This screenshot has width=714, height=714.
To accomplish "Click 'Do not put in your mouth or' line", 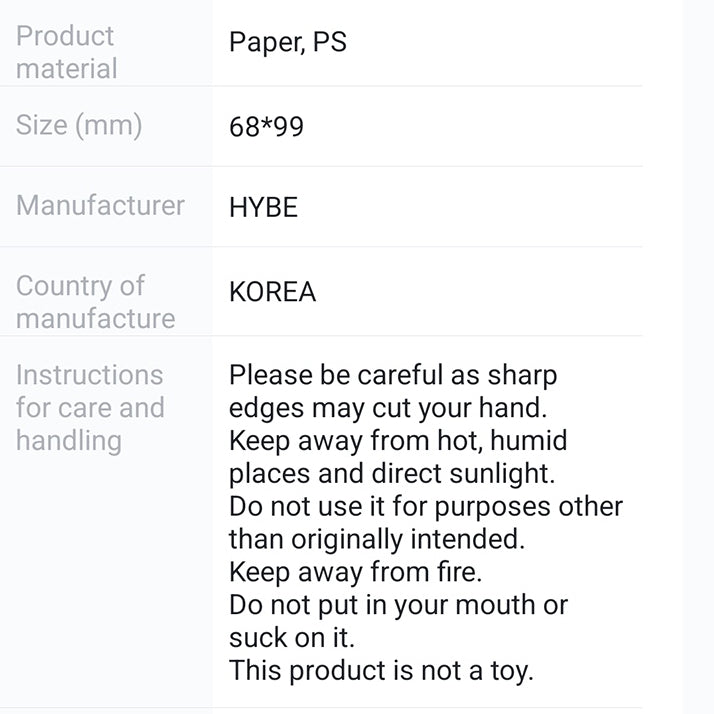I will click(x=398, y=605).
